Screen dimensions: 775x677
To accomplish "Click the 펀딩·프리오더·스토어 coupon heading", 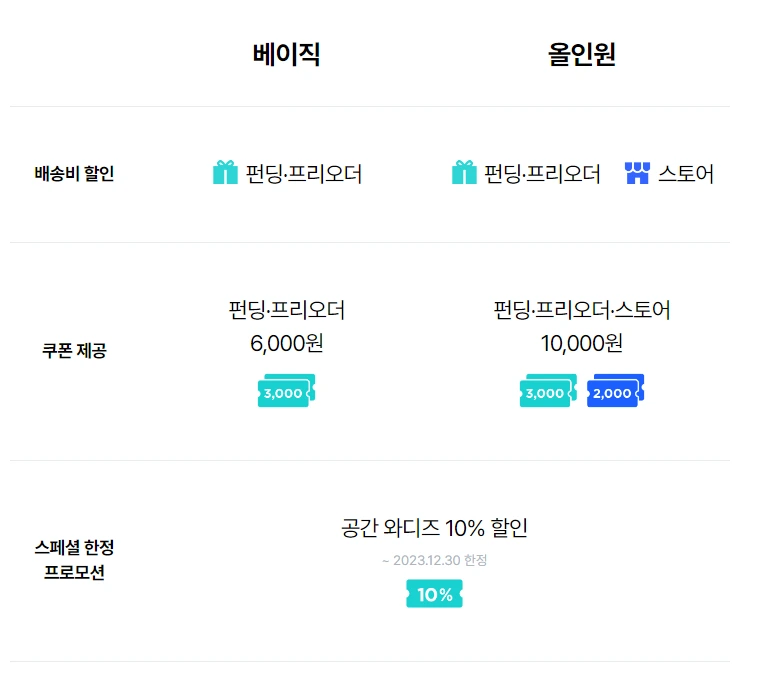I will click(581, 310).
